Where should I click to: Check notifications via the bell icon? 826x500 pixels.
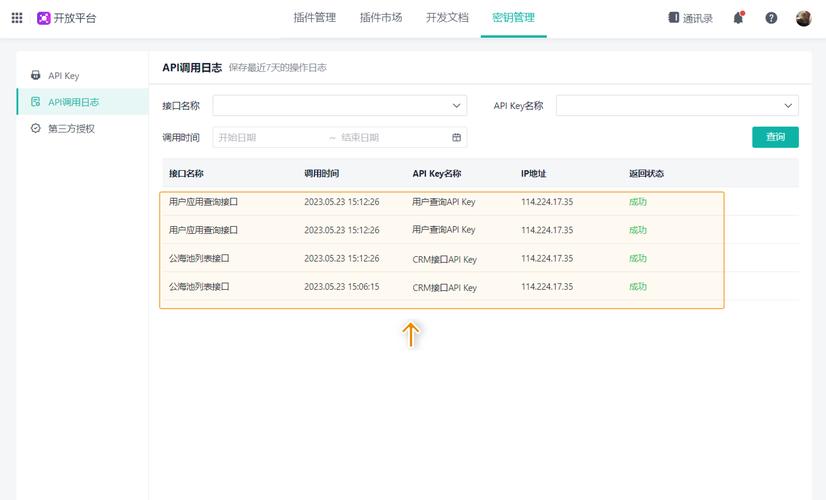[x=738, y=18]
